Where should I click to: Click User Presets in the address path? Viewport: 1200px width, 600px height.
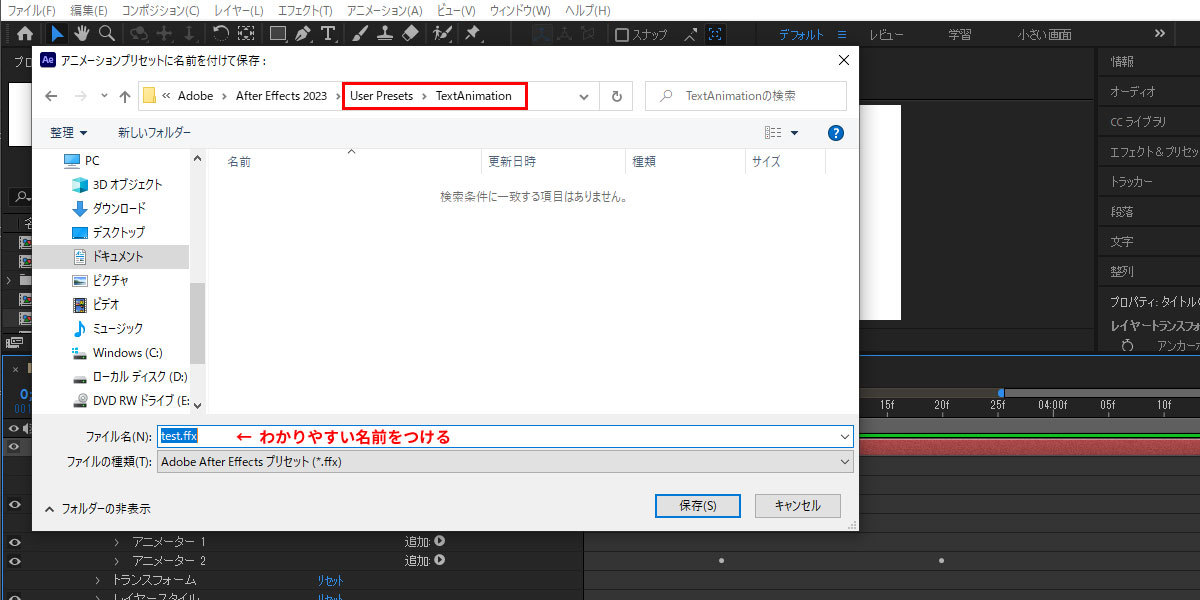[x=381, y=96]
